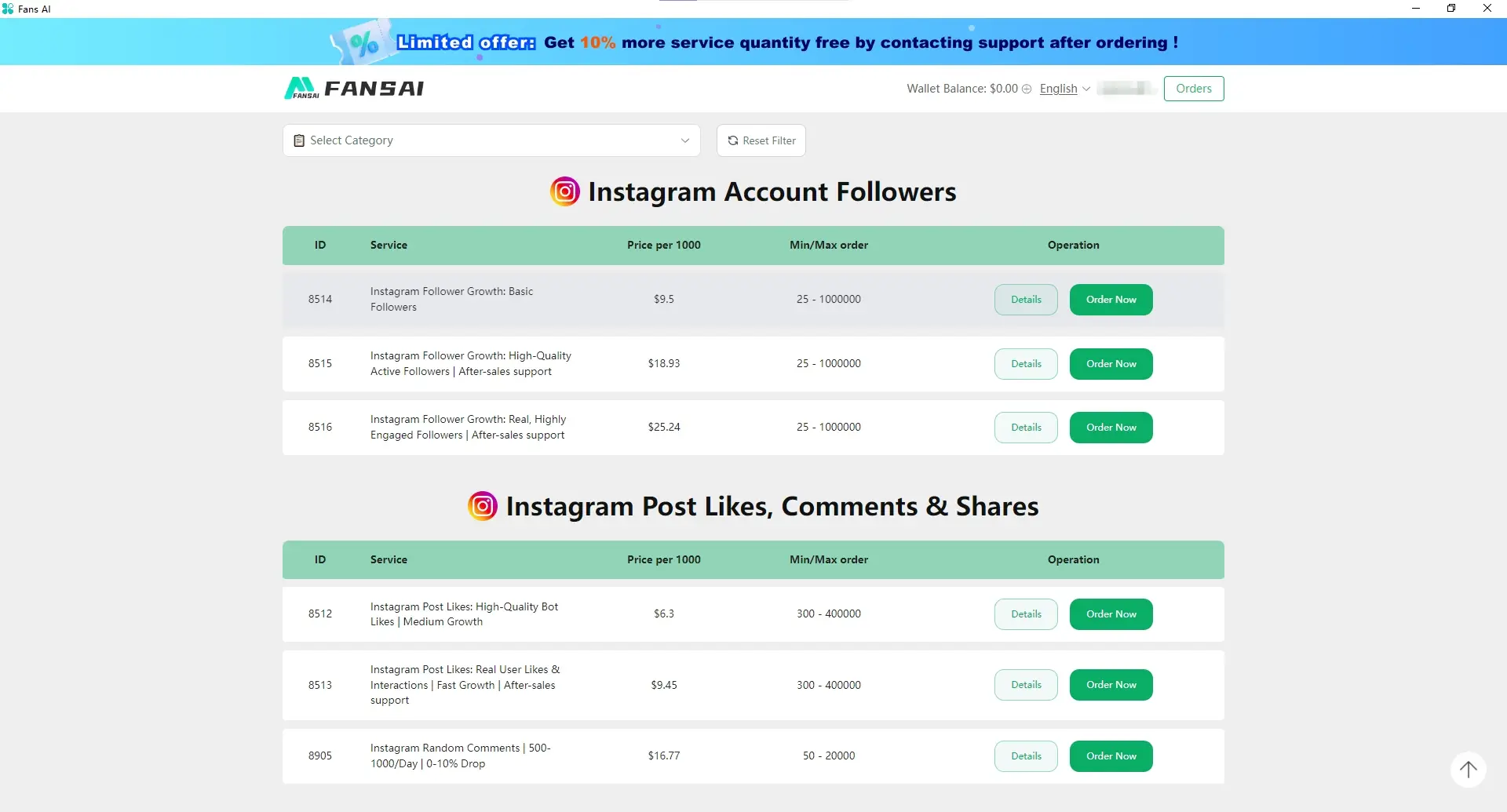Image resolution: width=1507 pixels, height=812 pixels.
Task: Expand the English language selector
Action: pyautogui.click(x=1059, y=89)
